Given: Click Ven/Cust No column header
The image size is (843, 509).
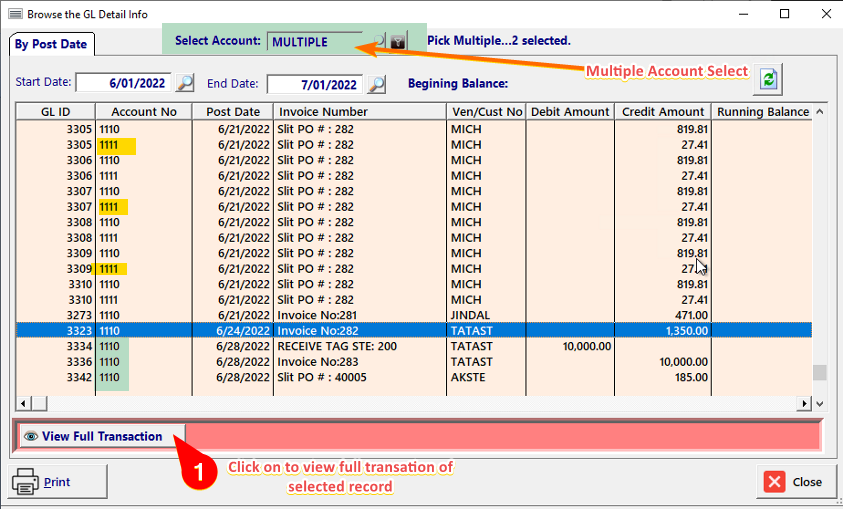Looking at the screenshot, I should pos(486,112).
